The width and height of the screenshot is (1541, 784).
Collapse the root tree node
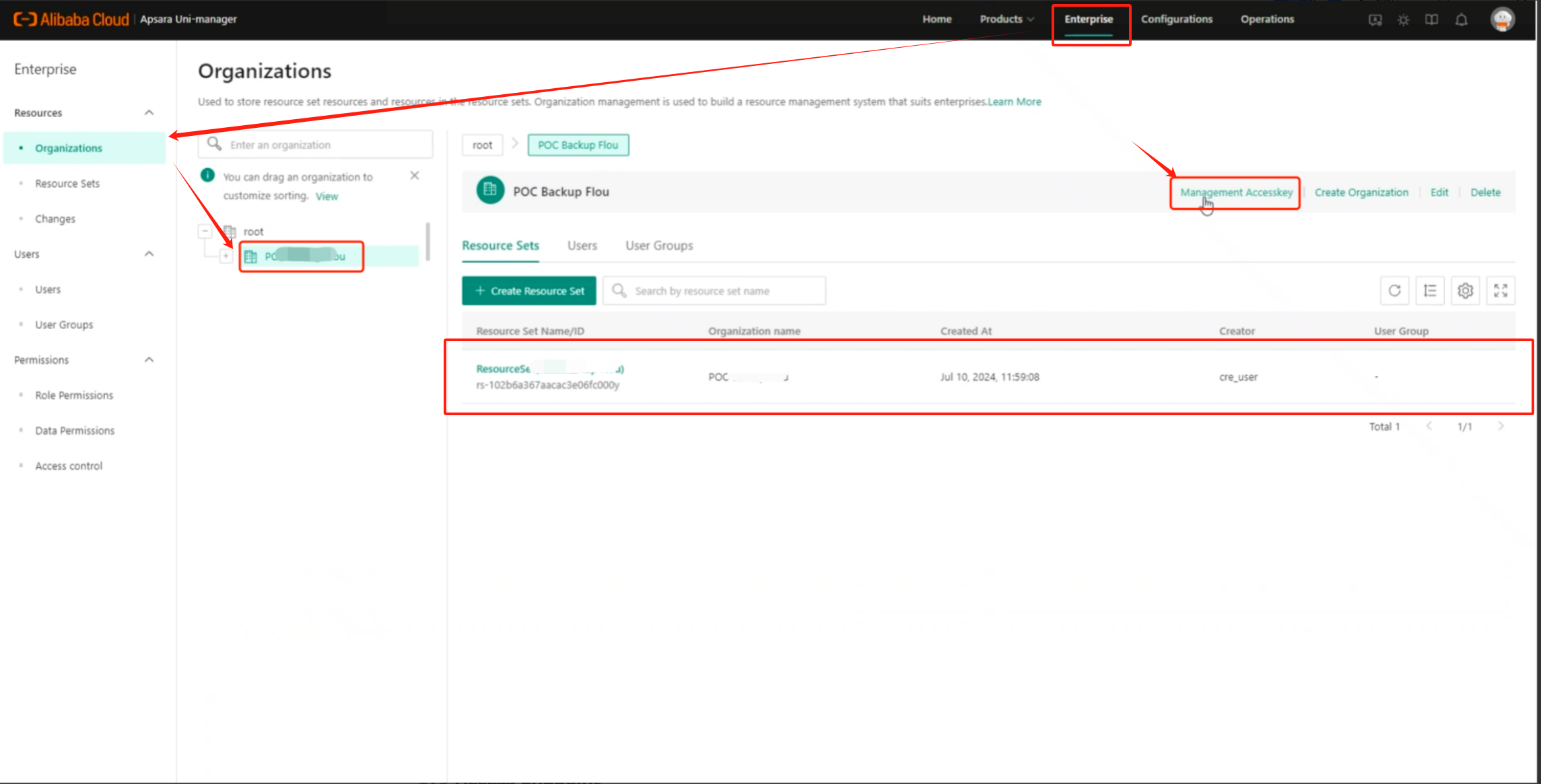point(205,231)
